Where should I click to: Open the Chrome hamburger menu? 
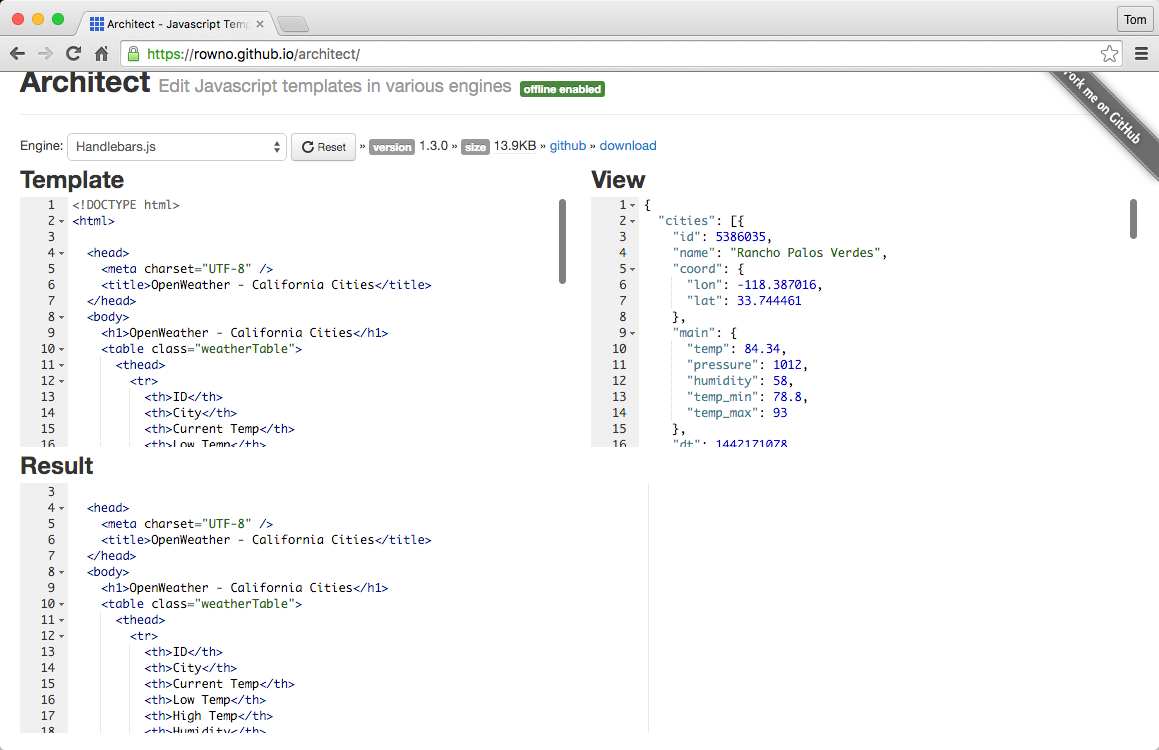coord(1141,54)
